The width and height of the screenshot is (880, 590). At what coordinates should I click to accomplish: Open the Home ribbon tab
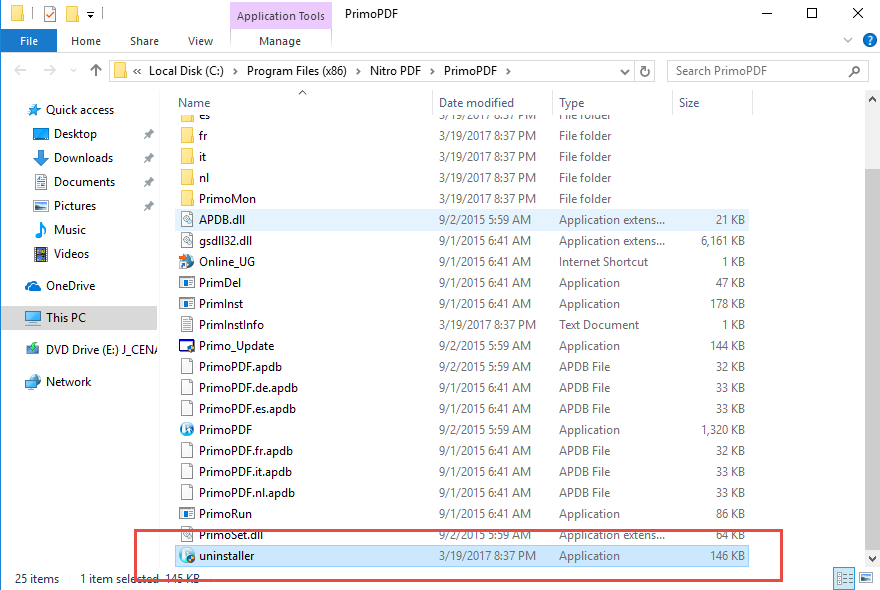pyautogui.click(x=86, y=41)
